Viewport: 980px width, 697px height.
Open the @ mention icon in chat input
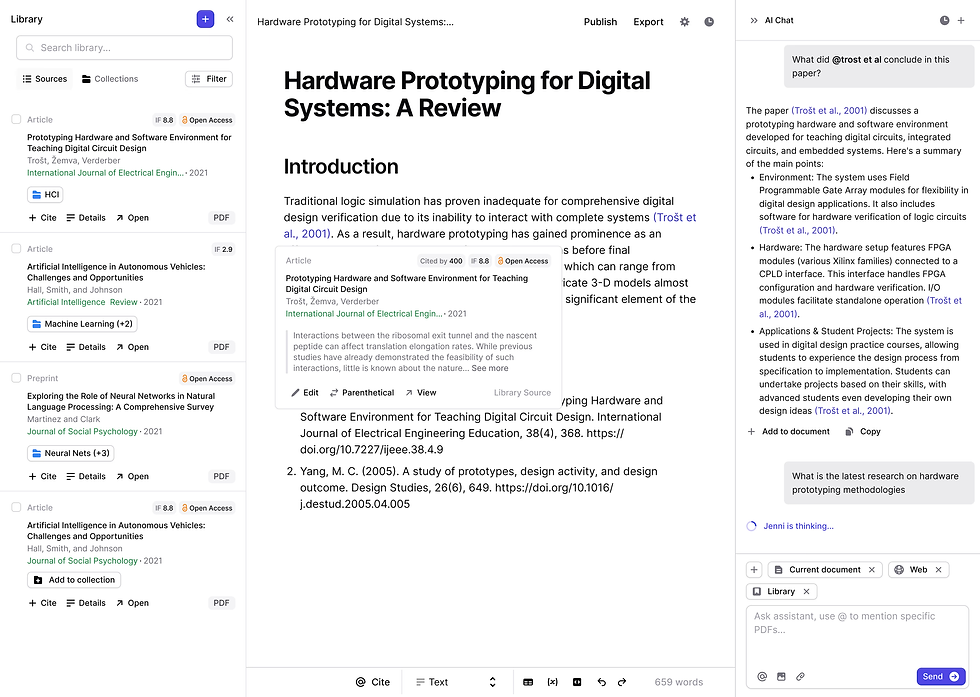tap(762, 676)
